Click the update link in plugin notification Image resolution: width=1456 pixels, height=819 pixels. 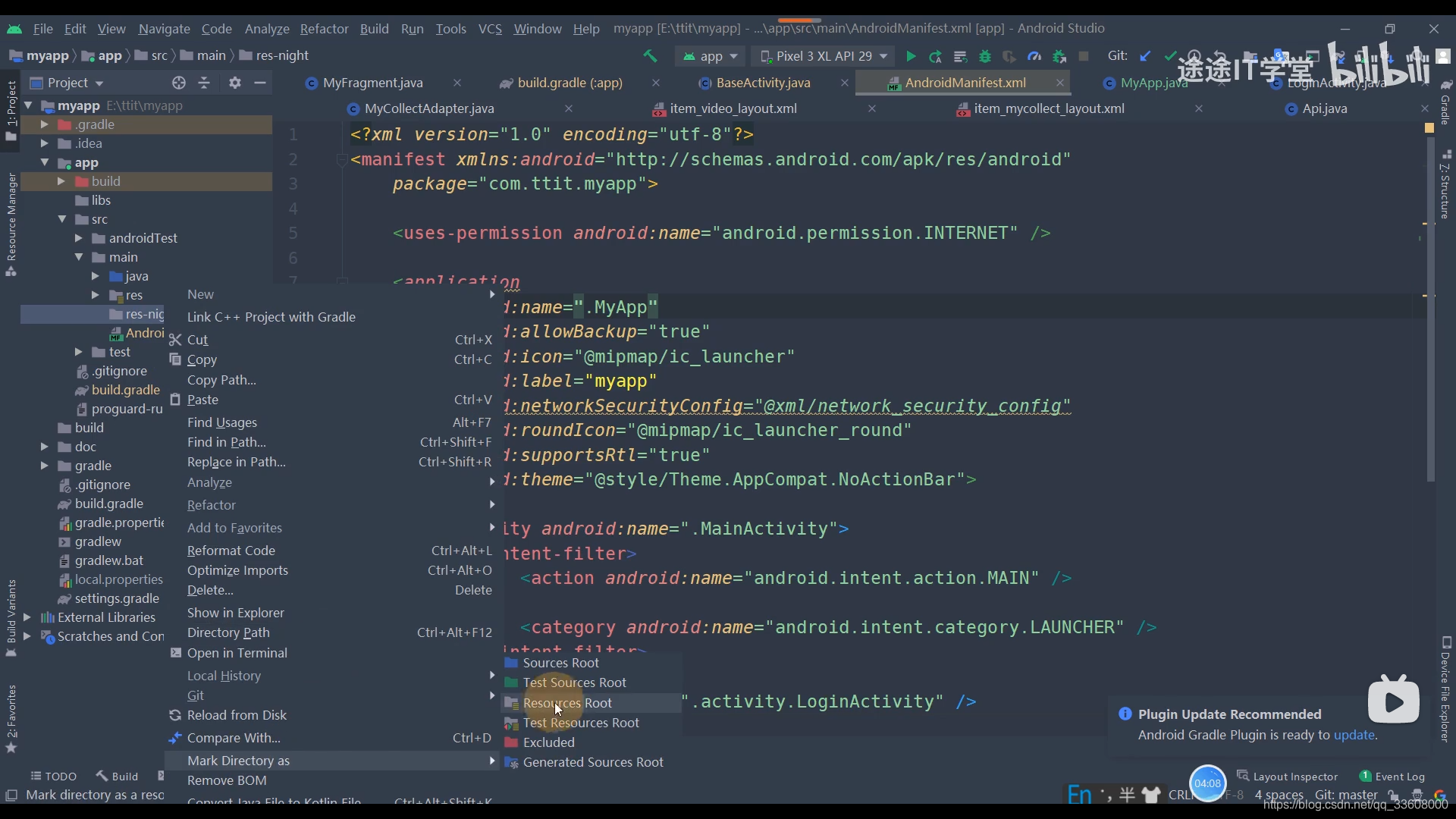pos(1354,735)
